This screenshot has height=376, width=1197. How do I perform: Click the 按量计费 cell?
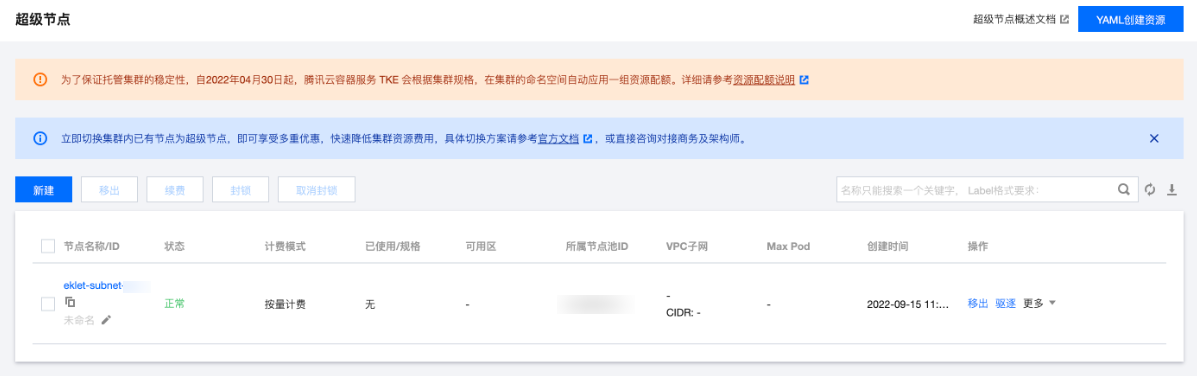(x=285, y=304)
